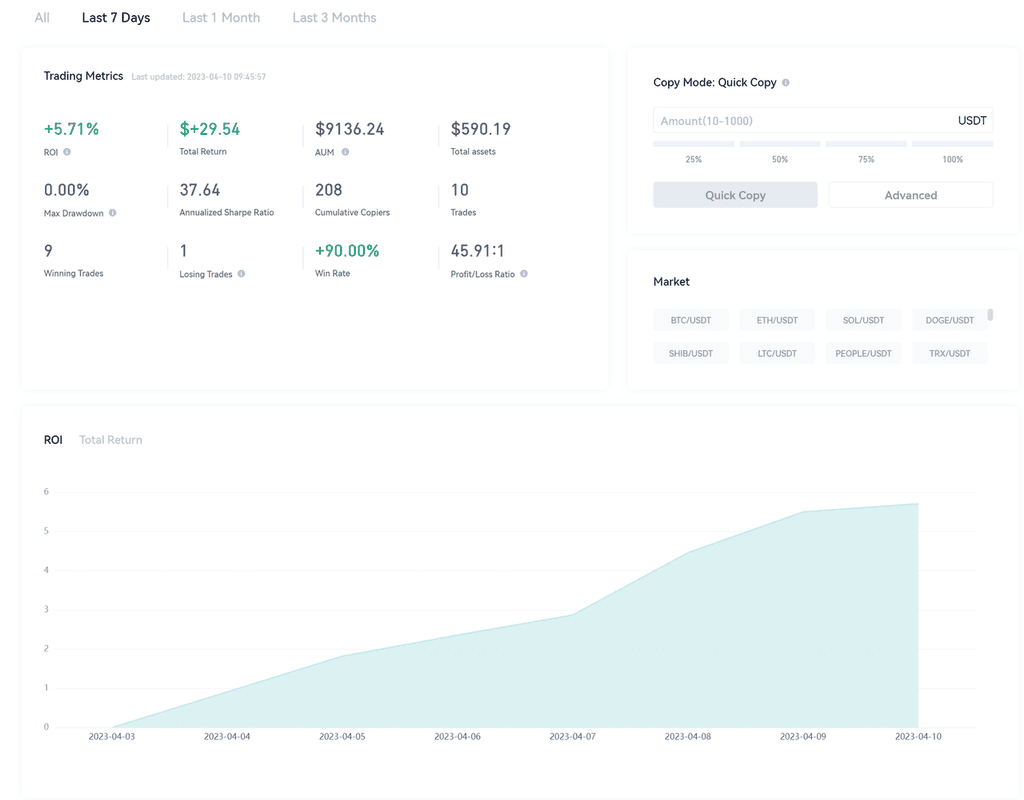Click the Amount(10-1000) input field

coord(800,121)
